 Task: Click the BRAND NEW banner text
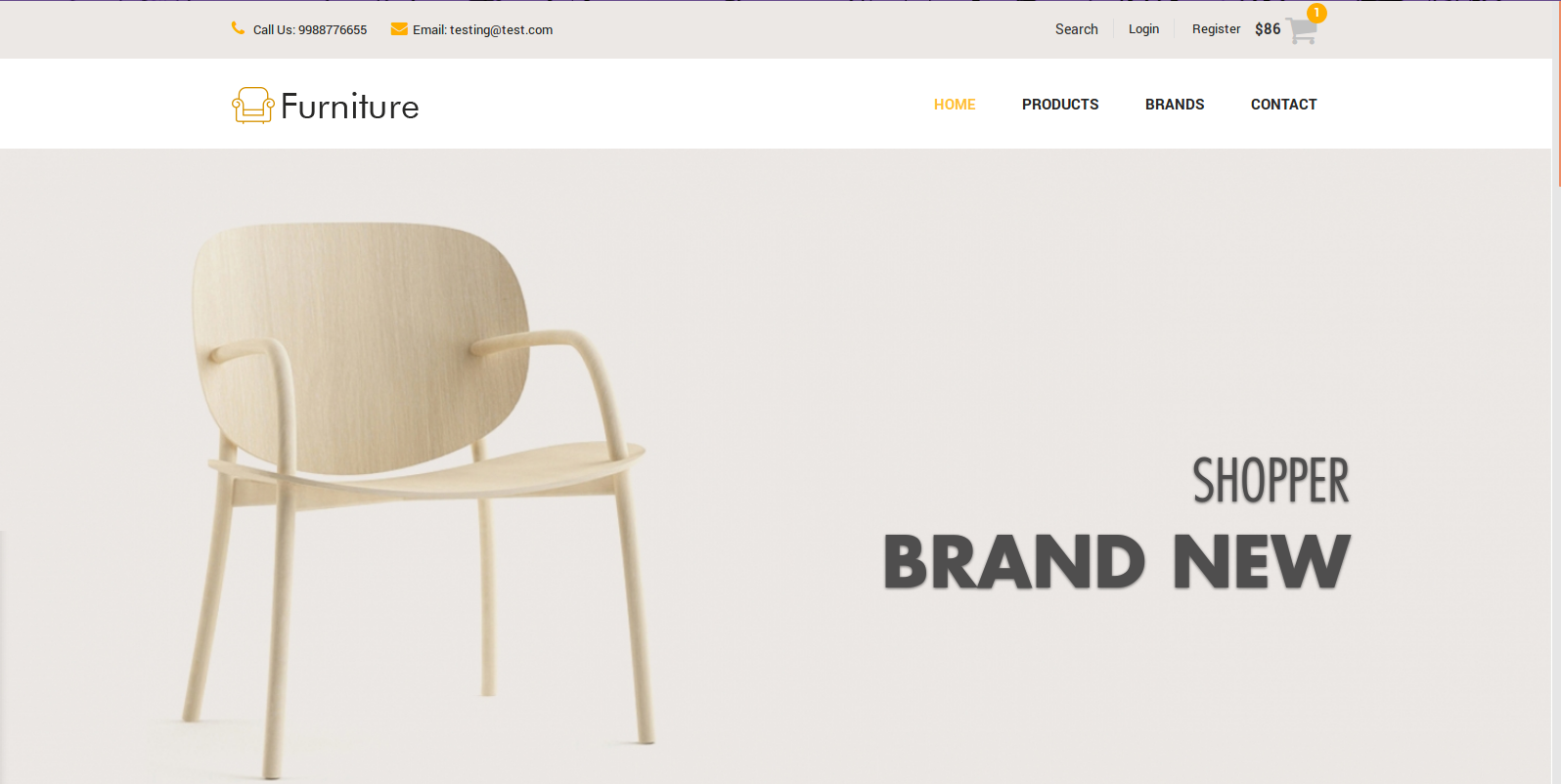click(1117, 562)
